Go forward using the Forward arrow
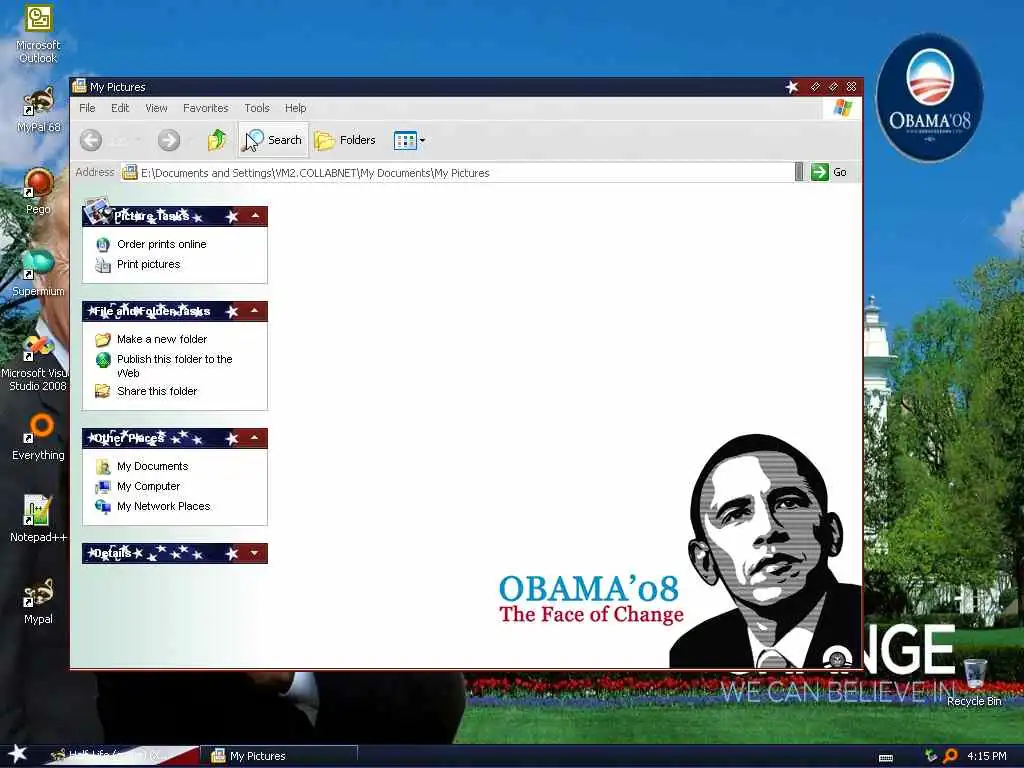 click(x=168, y=140)
